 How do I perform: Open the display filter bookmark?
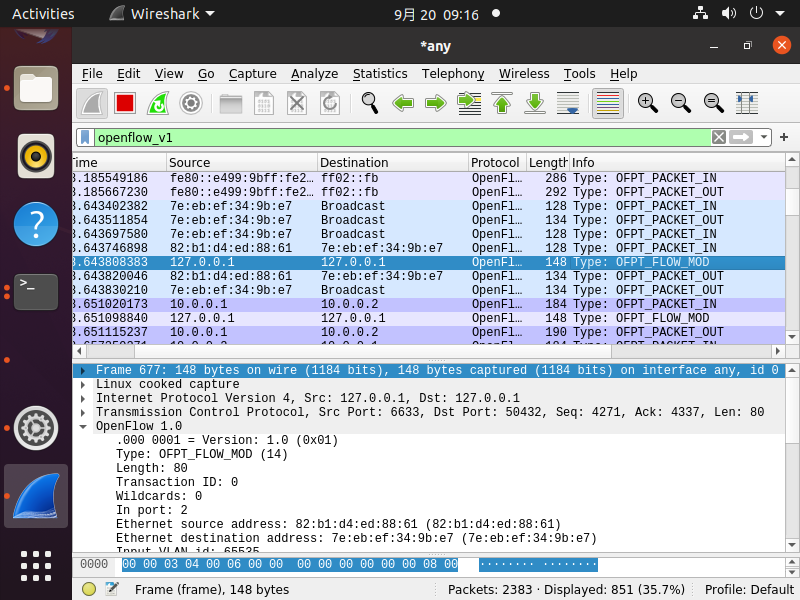[x=85, y=137]
